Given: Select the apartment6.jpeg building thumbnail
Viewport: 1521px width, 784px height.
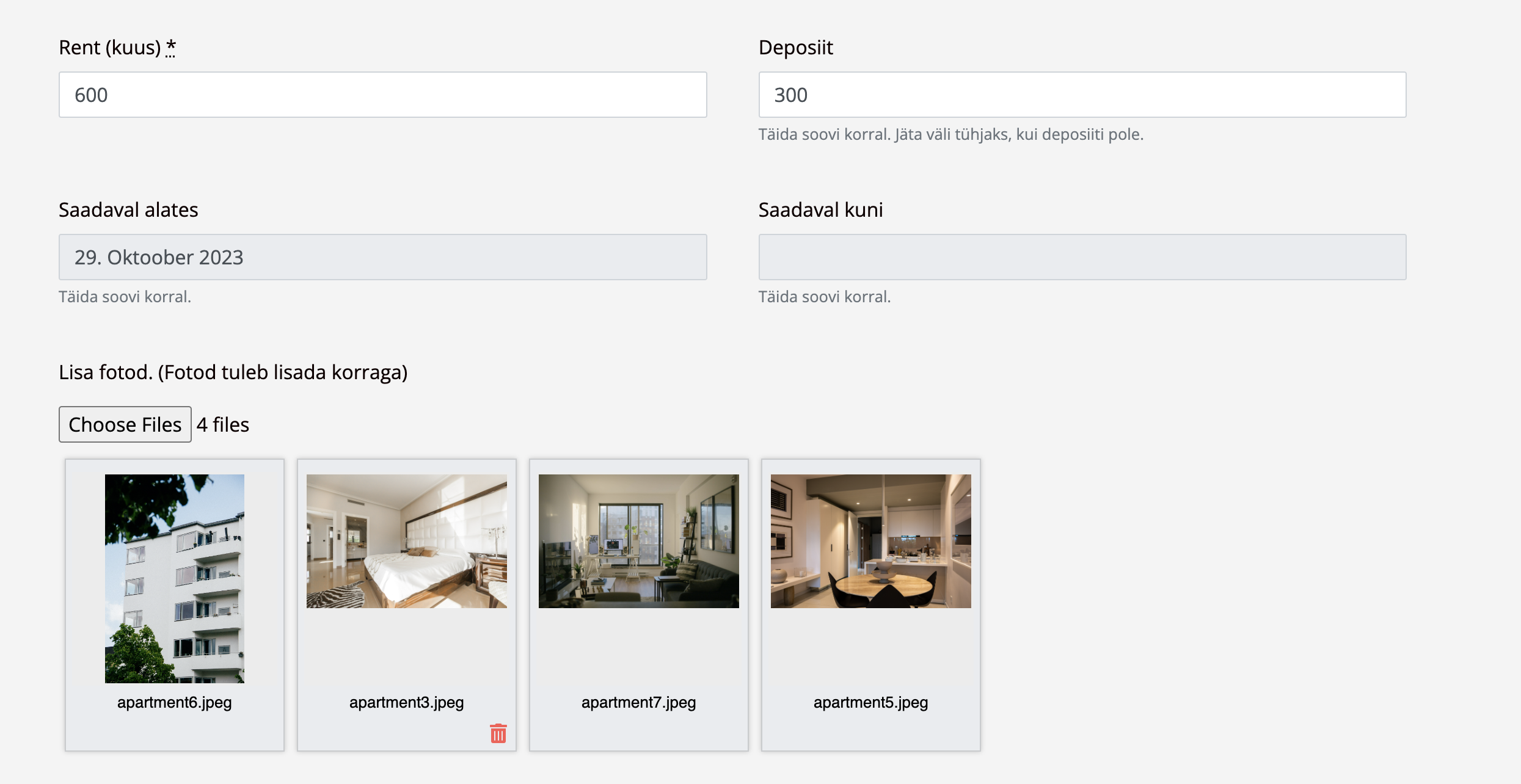Looking at the screenshot, I should [x=174, y=578].
